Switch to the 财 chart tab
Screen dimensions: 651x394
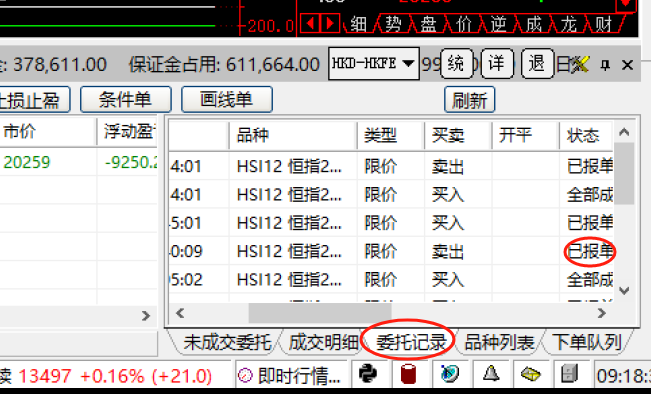pyautogui.click(x=604, y=24)
